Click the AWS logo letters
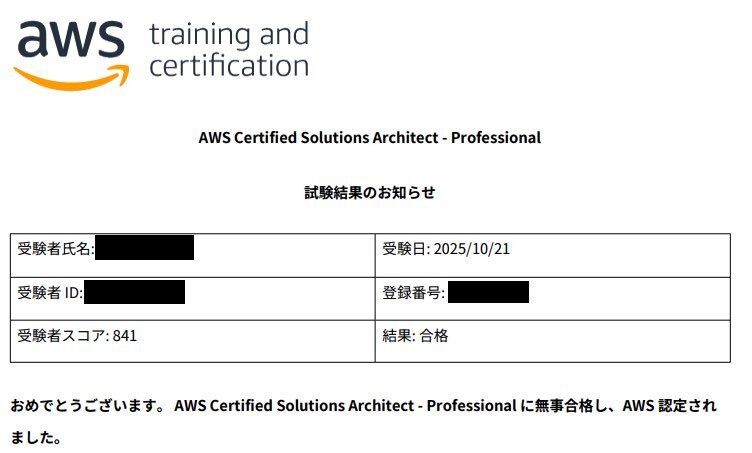Screen dimensions: 752x453 [x=70, y=39]
